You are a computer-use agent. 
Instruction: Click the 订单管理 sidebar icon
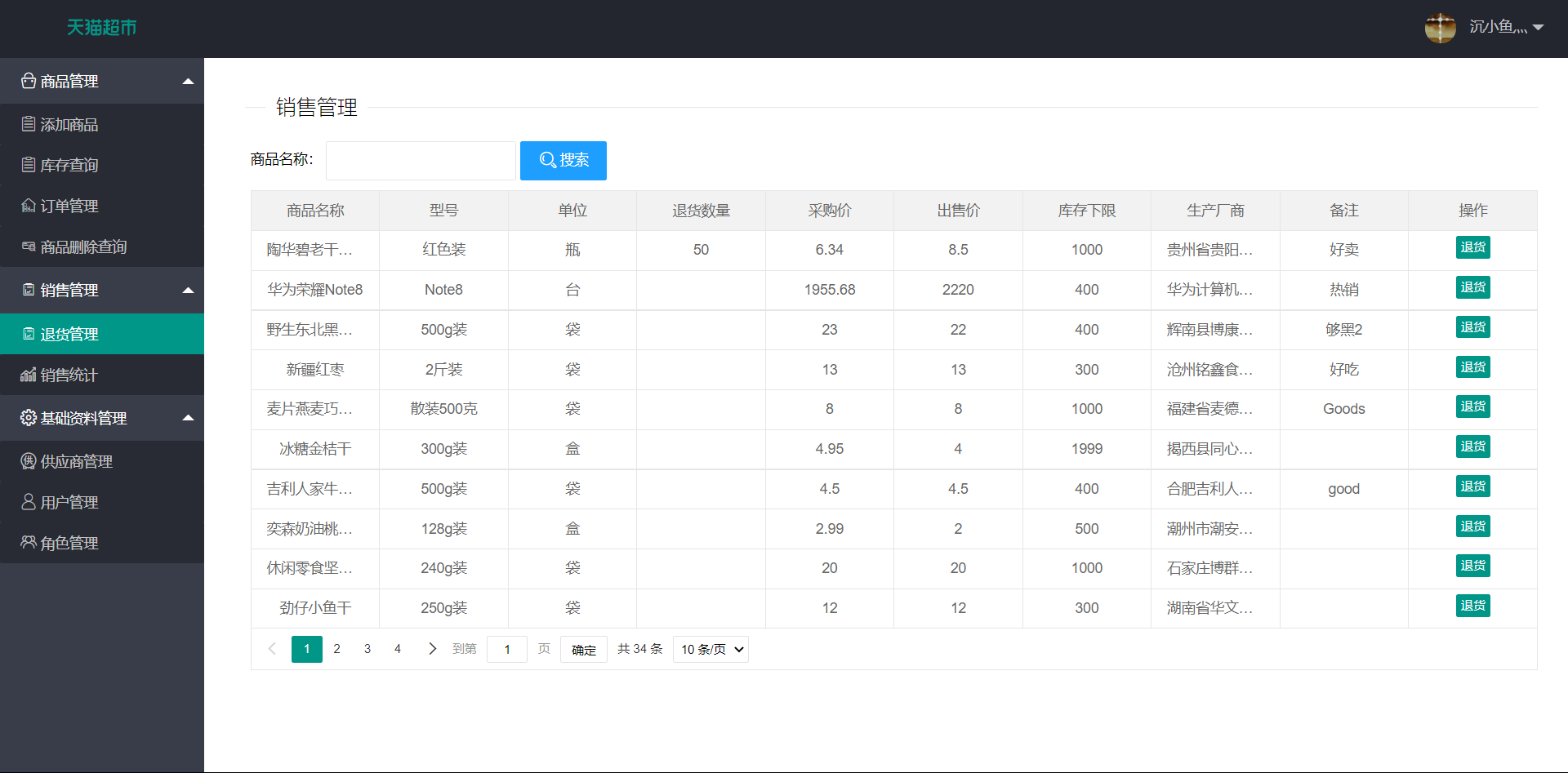pos(29,206)
